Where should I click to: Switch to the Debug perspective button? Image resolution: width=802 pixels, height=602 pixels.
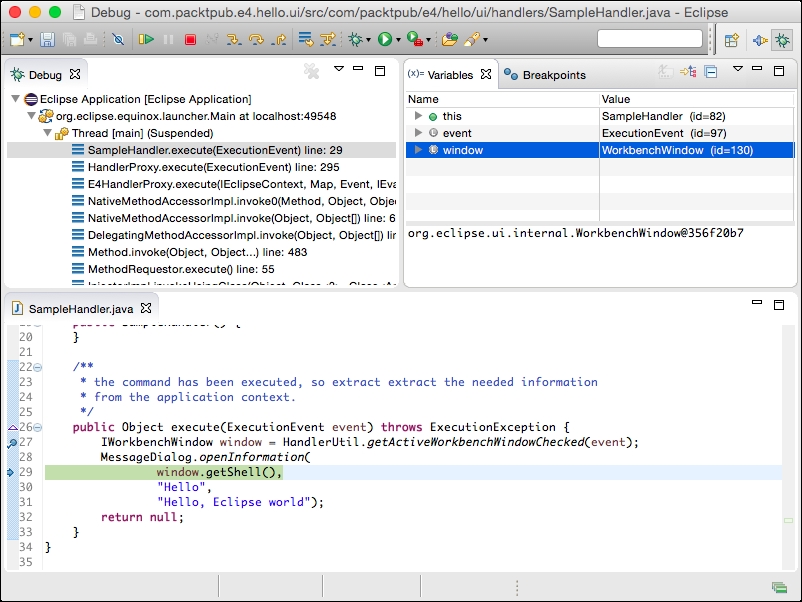(781, 40)
